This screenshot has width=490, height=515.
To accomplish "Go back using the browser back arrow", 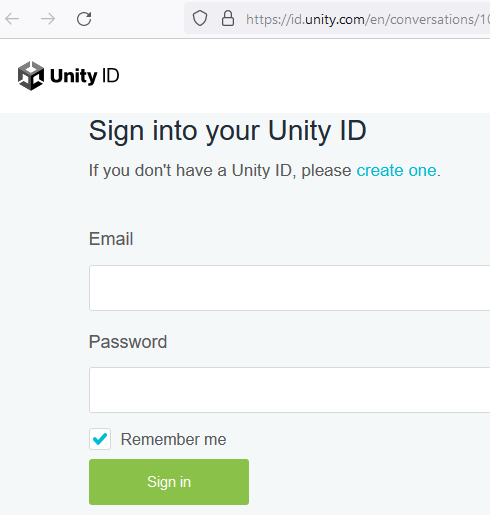I will [x=12, y=19].
